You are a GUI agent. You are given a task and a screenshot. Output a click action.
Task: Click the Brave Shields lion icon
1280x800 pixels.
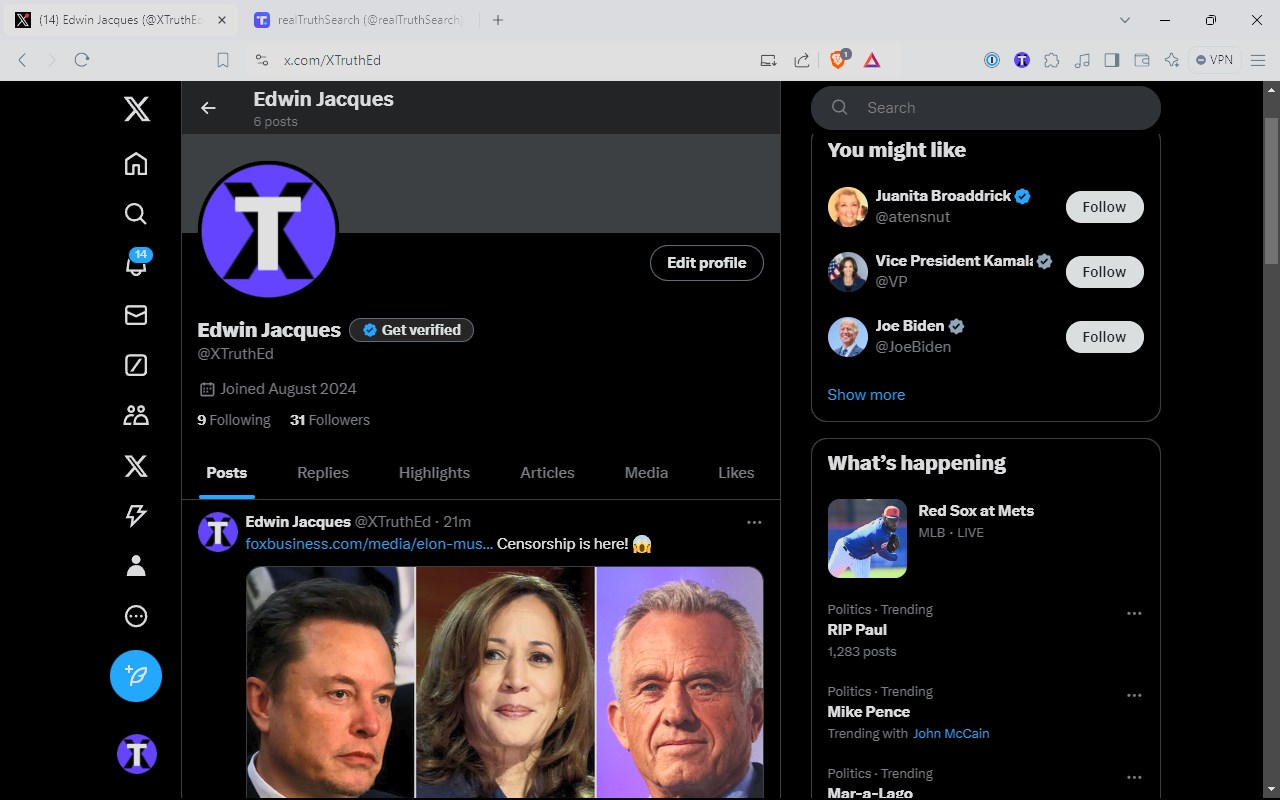tap(838, 60)
